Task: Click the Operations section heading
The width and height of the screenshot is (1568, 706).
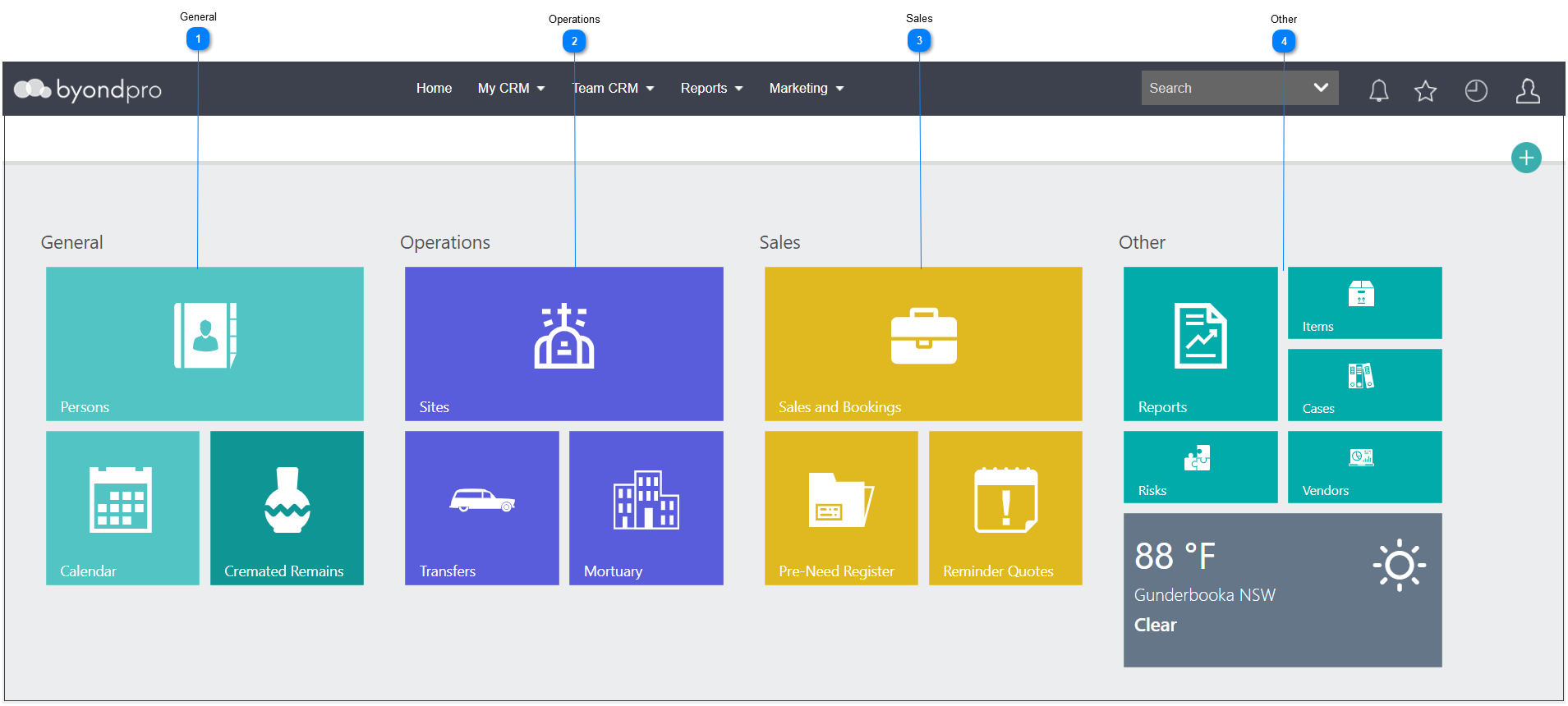Action: (445, 243)
